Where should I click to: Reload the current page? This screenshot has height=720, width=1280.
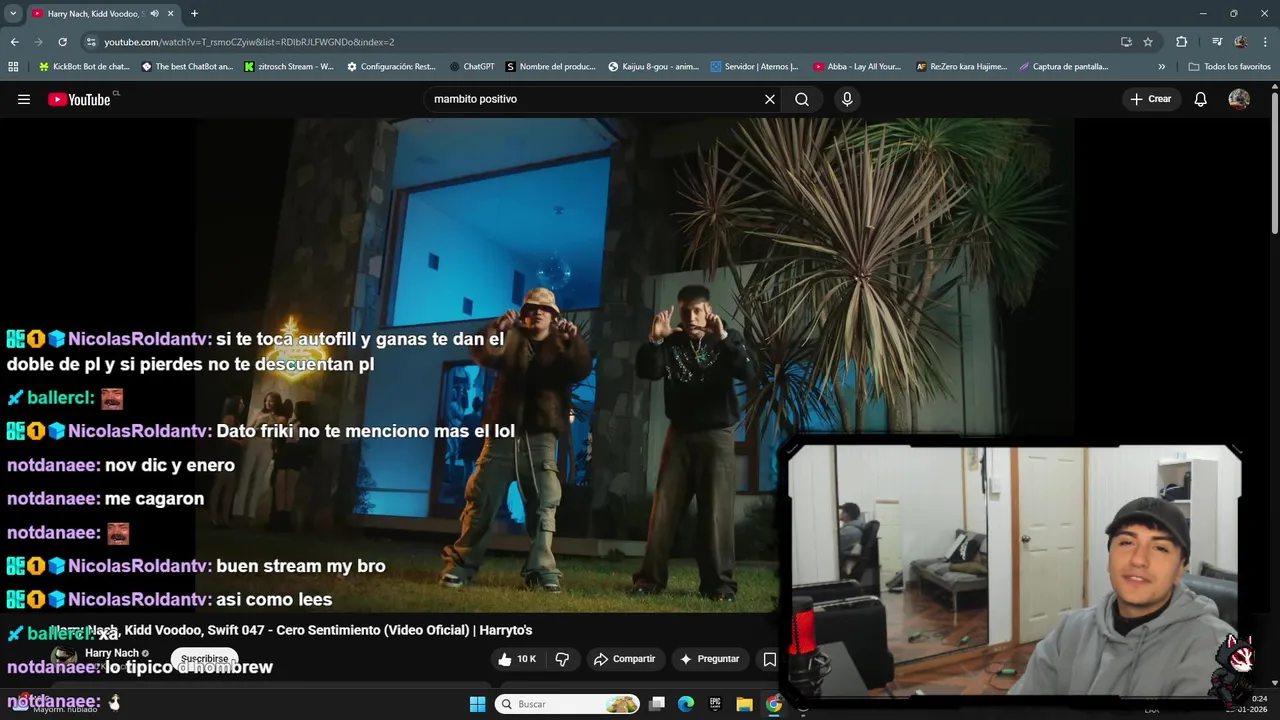tap(62, 42)
